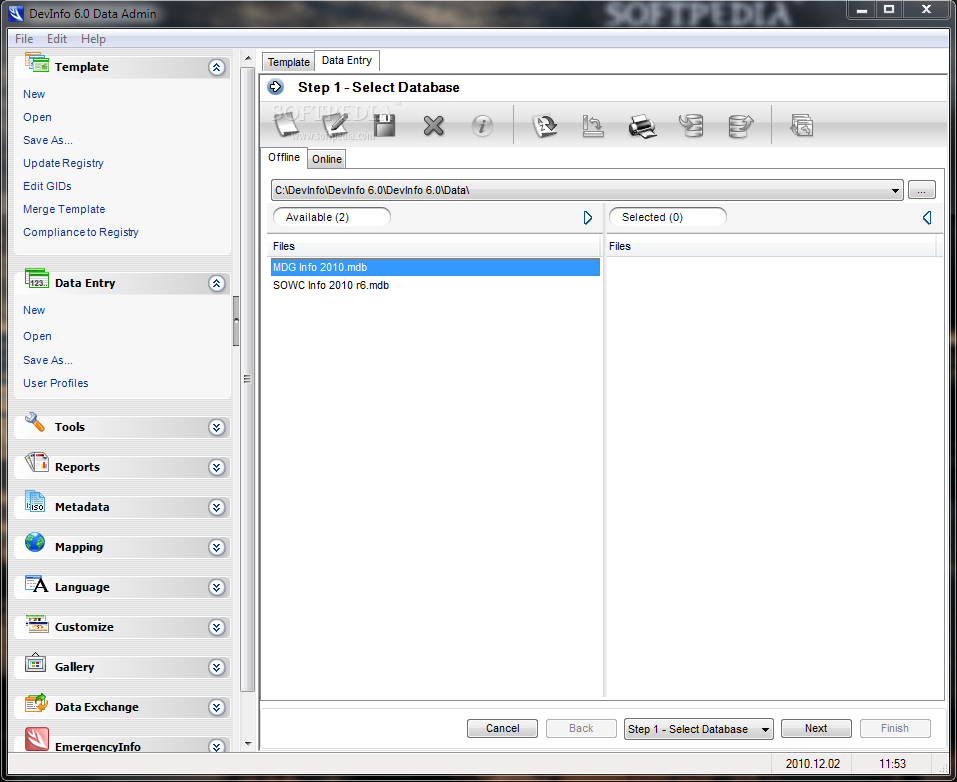Click Compliance to Registry link
The width and height of the screenshot is (957, 782).
pos(81,233)
